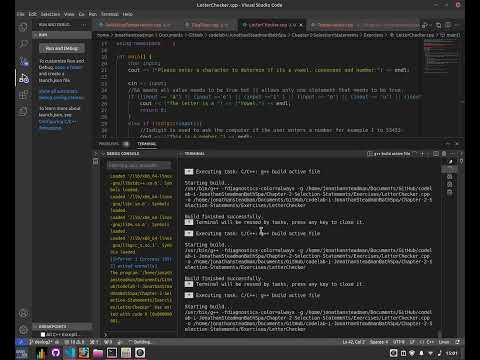Click the code minimap
The width and height of the screenshot is (480, 360).
pyautogui.click(x=441, y=57)
